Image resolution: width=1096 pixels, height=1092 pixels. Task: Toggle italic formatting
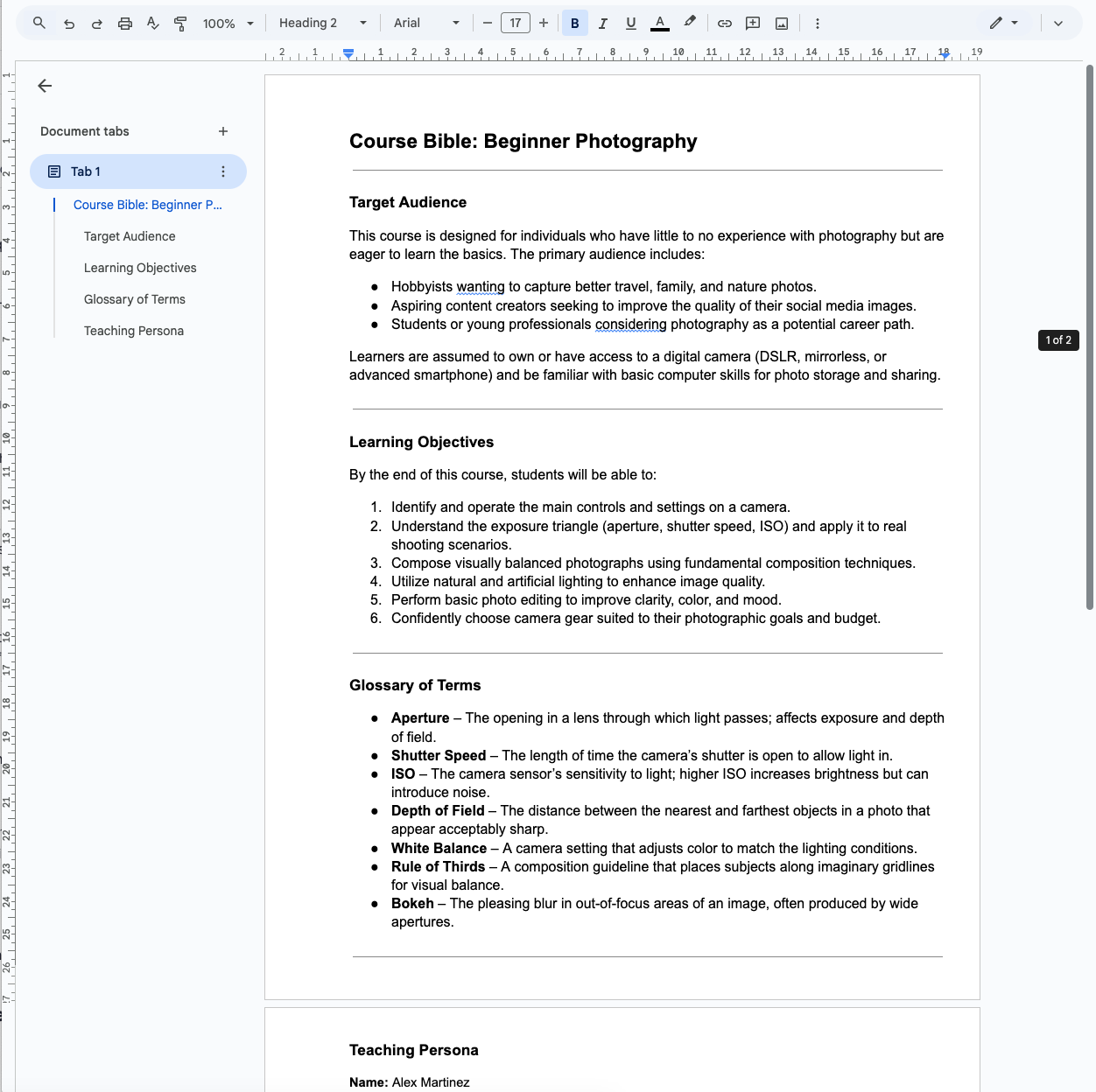[603, 24]
